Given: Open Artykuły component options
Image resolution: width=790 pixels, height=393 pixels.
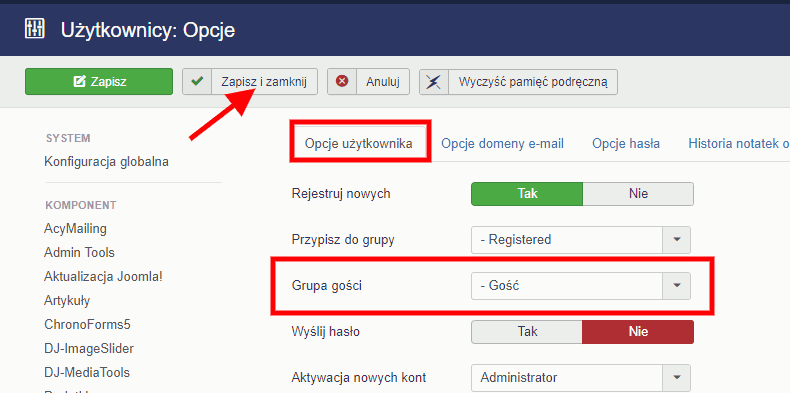Looking at the screenshot, I should coord(67,301).
